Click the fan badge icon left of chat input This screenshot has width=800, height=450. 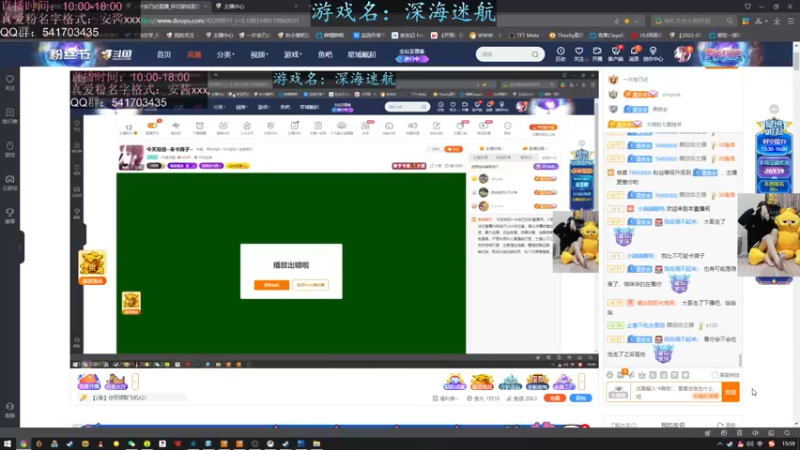[618, 392]
